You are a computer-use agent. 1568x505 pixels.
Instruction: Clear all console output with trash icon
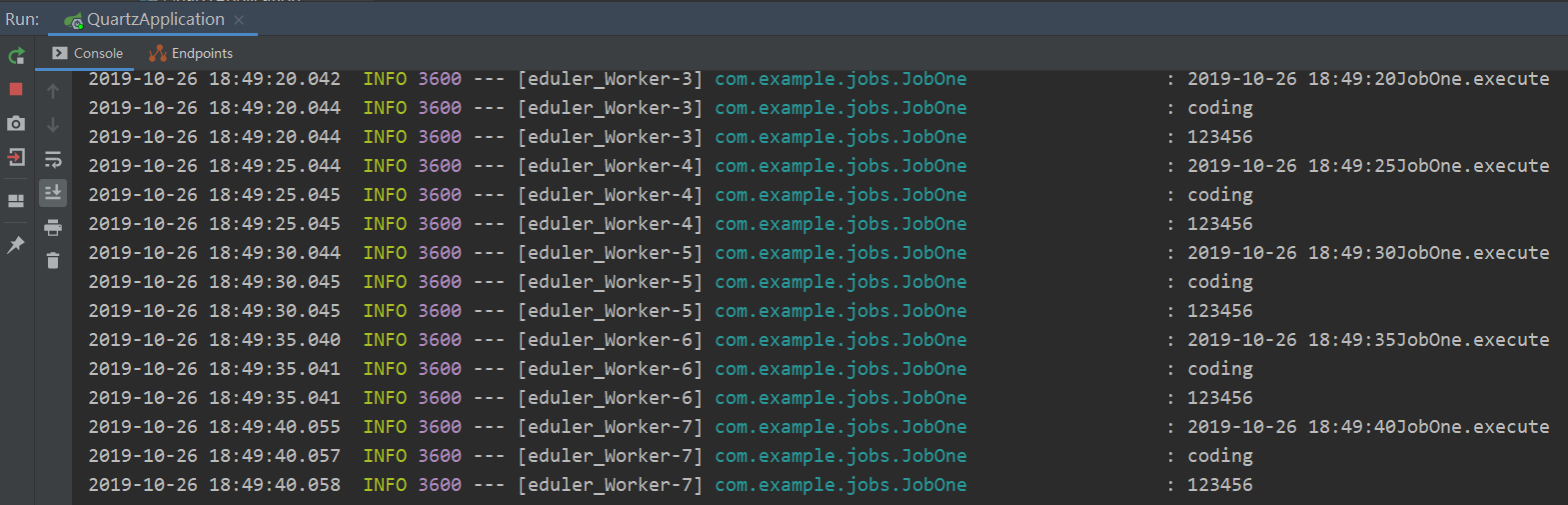[x=53, y=261]
